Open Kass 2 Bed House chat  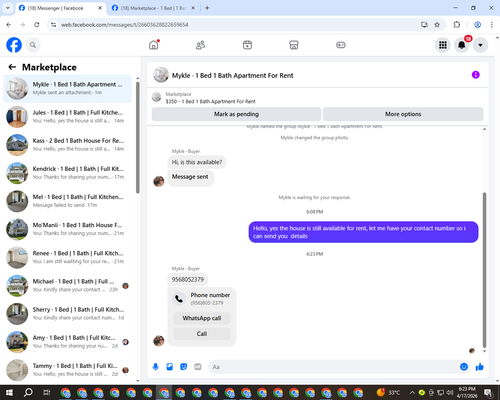click(67, 145)
